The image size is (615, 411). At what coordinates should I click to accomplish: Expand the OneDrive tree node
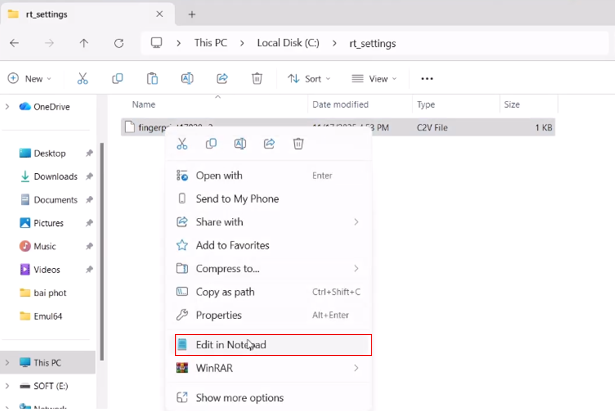tap(8, 107)
